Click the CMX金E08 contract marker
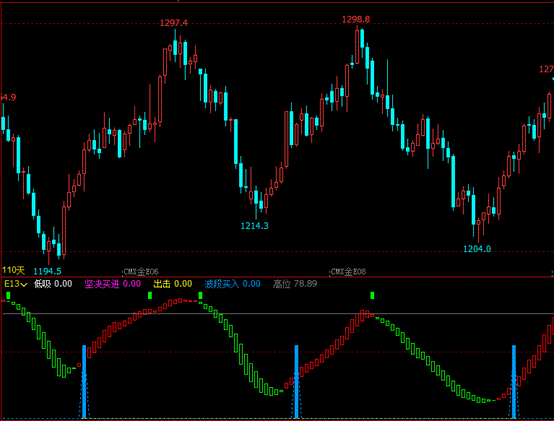Screen dimensions: 554x421 click(348, 272)
